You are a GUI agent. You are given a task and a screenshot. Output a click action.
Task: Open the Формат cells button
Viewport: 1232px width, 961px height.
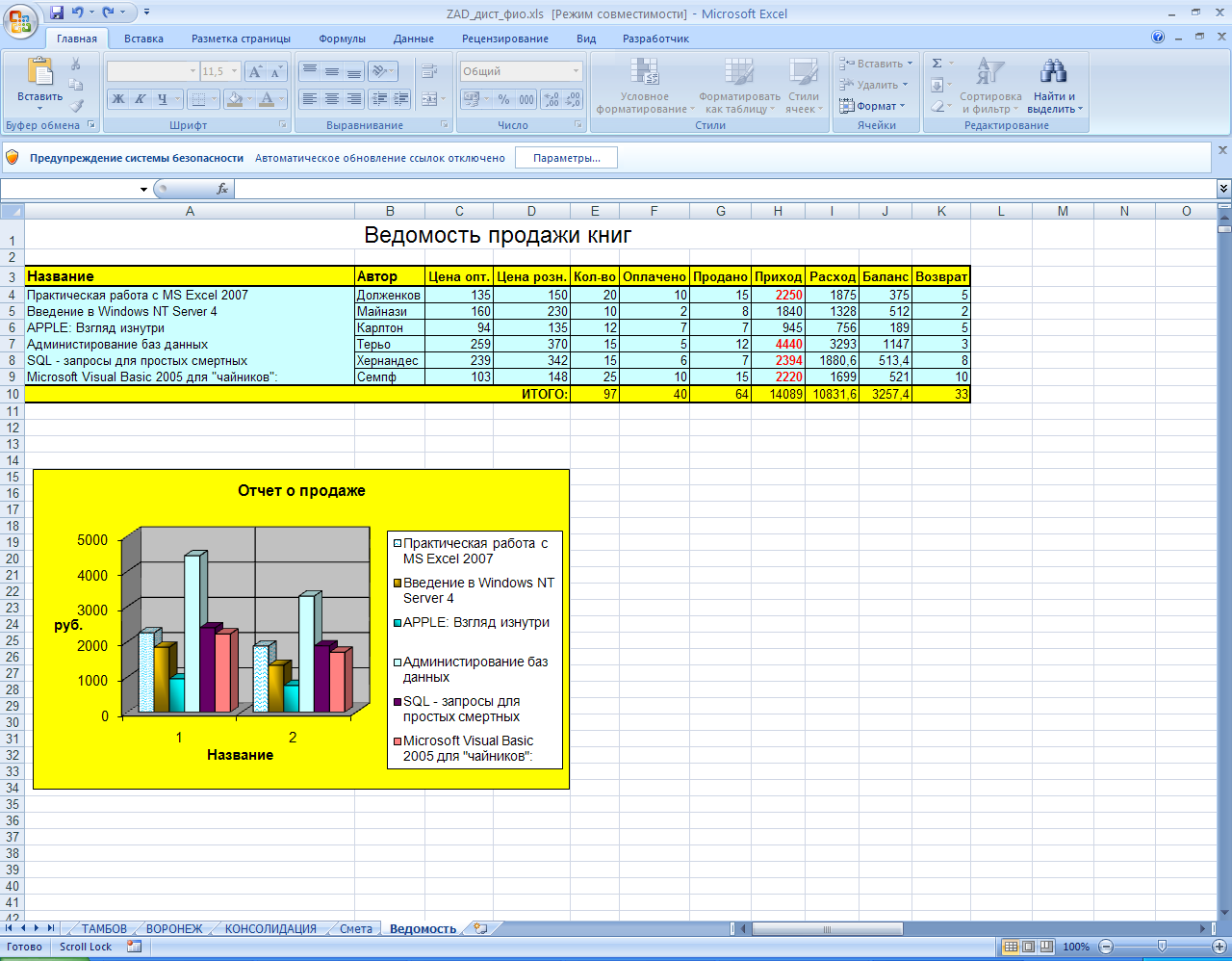tap(874, 106)
